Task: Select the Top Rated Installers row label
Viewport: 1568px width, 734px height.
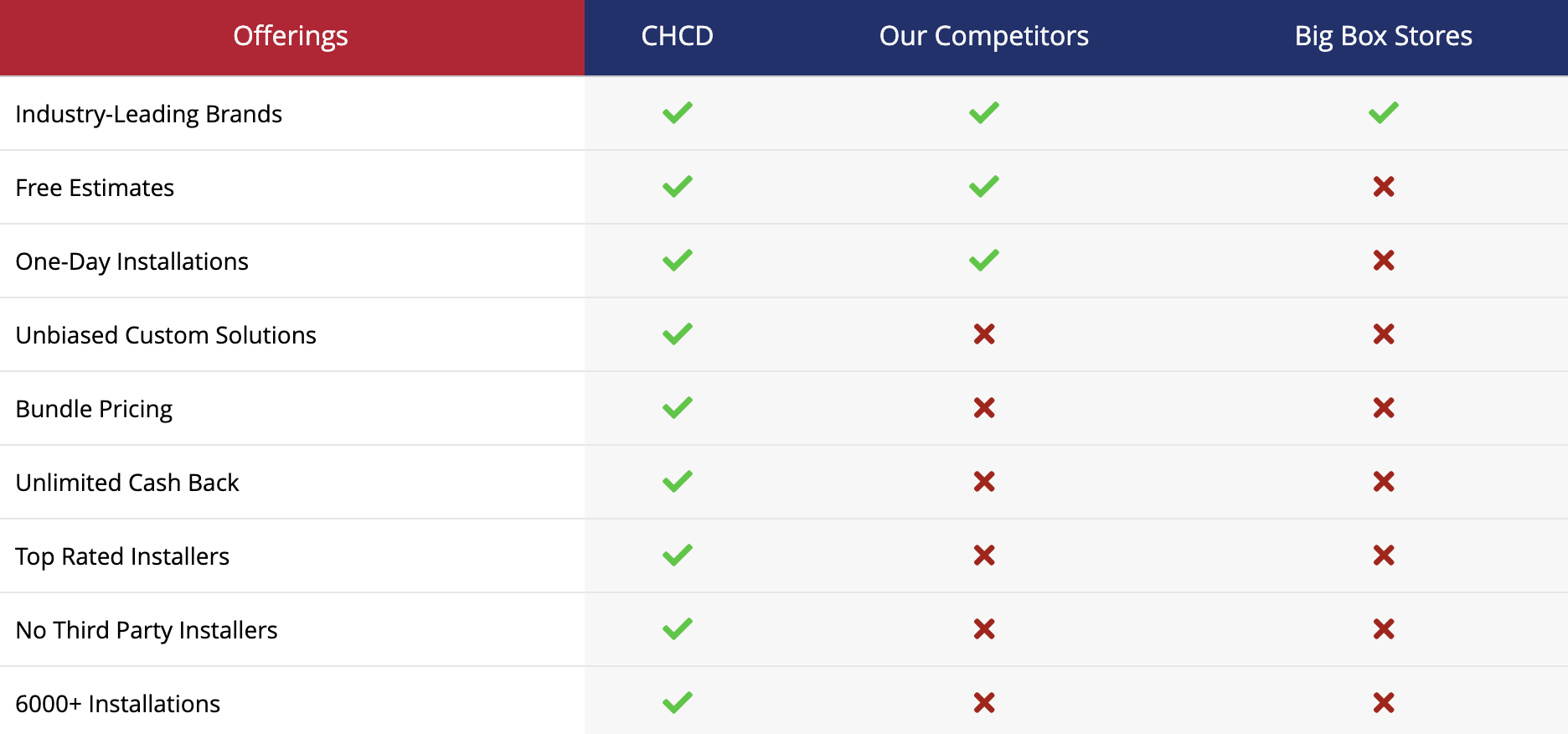Action: pyautogui.click(x=122, y=556)
